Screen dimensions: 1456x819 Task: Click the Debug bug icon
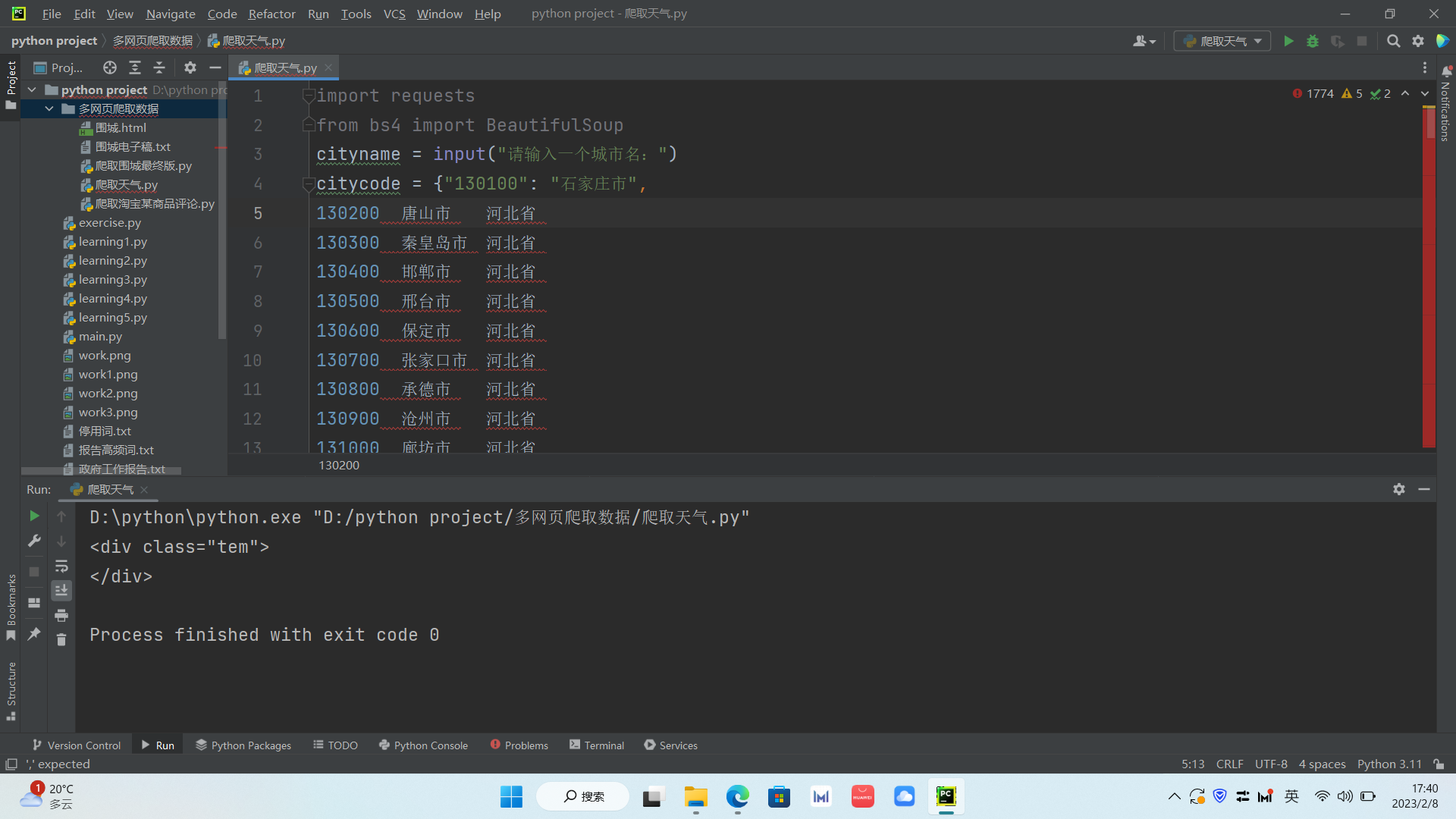pyautogui.click(x=1313, y=41)
